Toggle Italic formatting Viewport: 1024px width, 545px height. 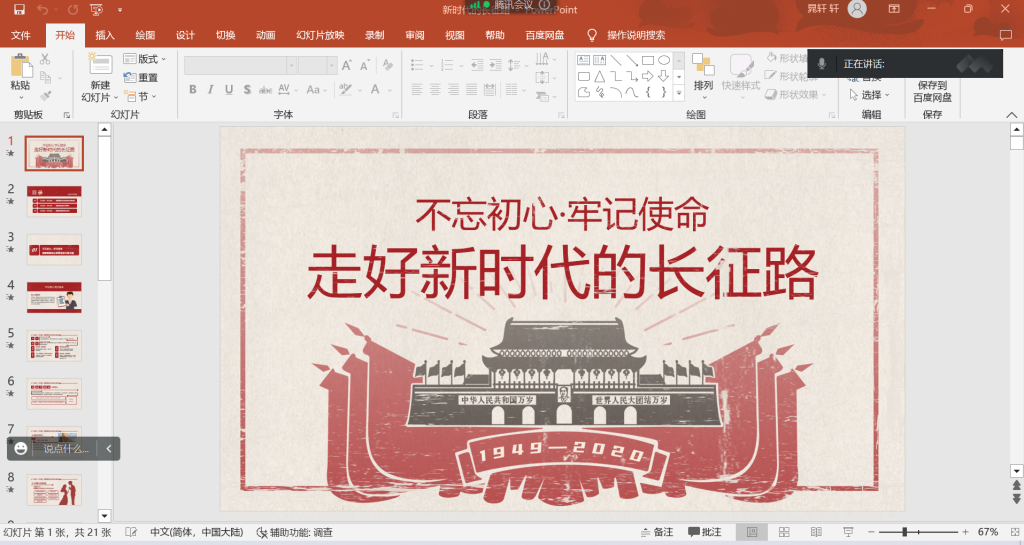tap(210, 89)
